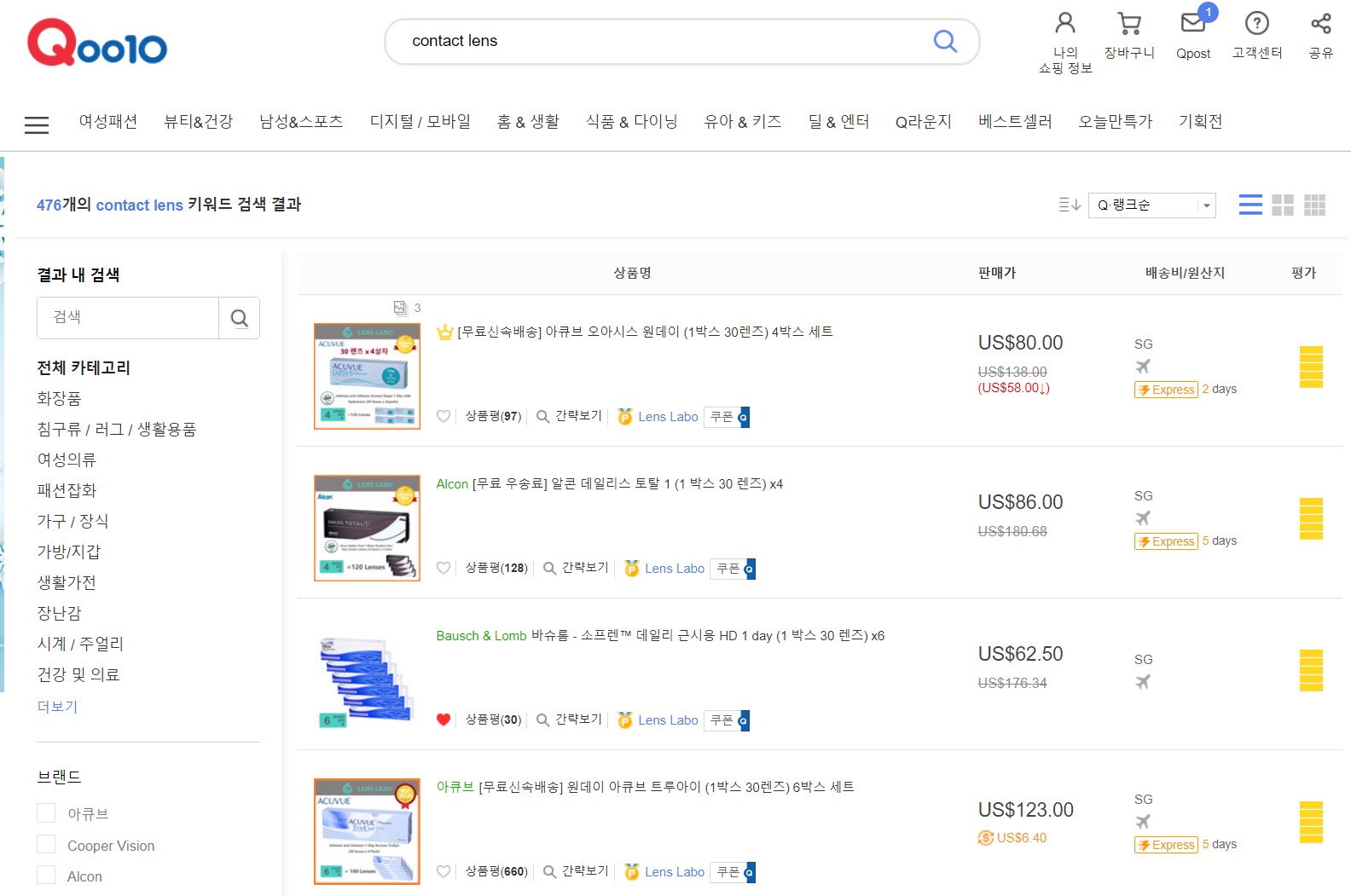This screenshot has width=1351, height=896.
Task: Click the Qoo10 logo
Action: coord(97,43)
